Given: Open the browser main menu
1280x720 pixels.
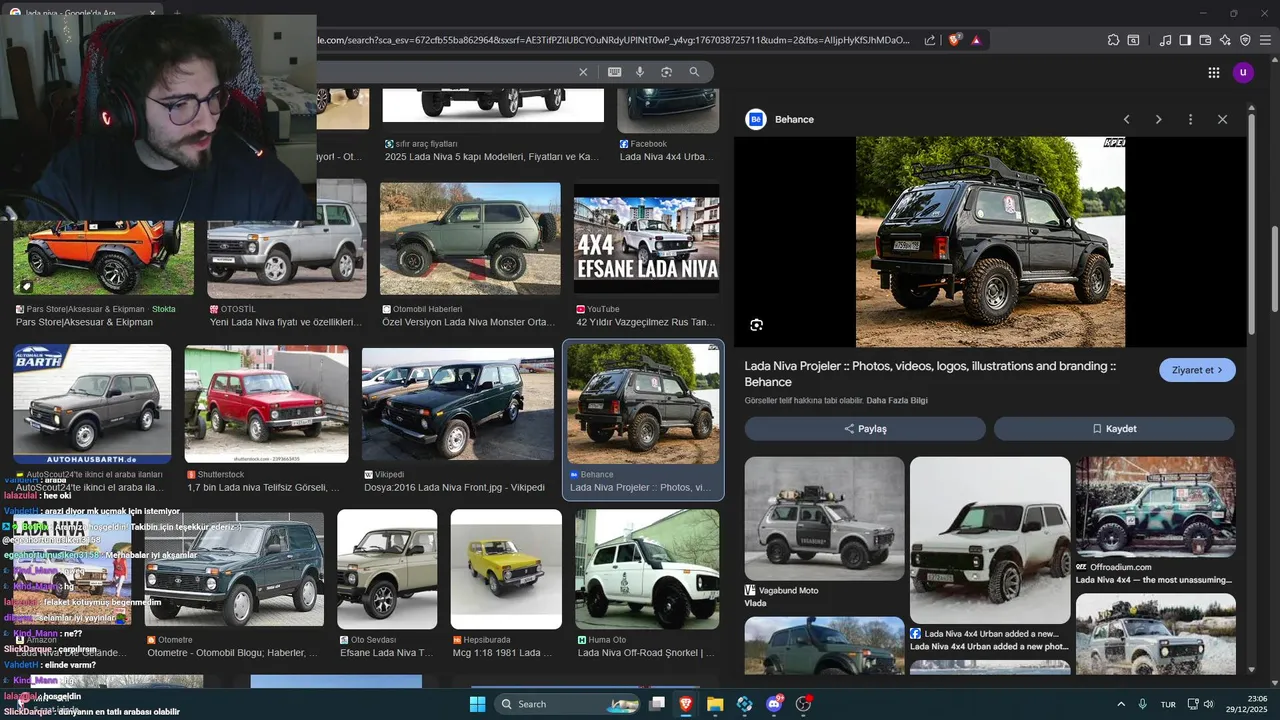Looking at the screenshot, I should tap(1265, 40).
